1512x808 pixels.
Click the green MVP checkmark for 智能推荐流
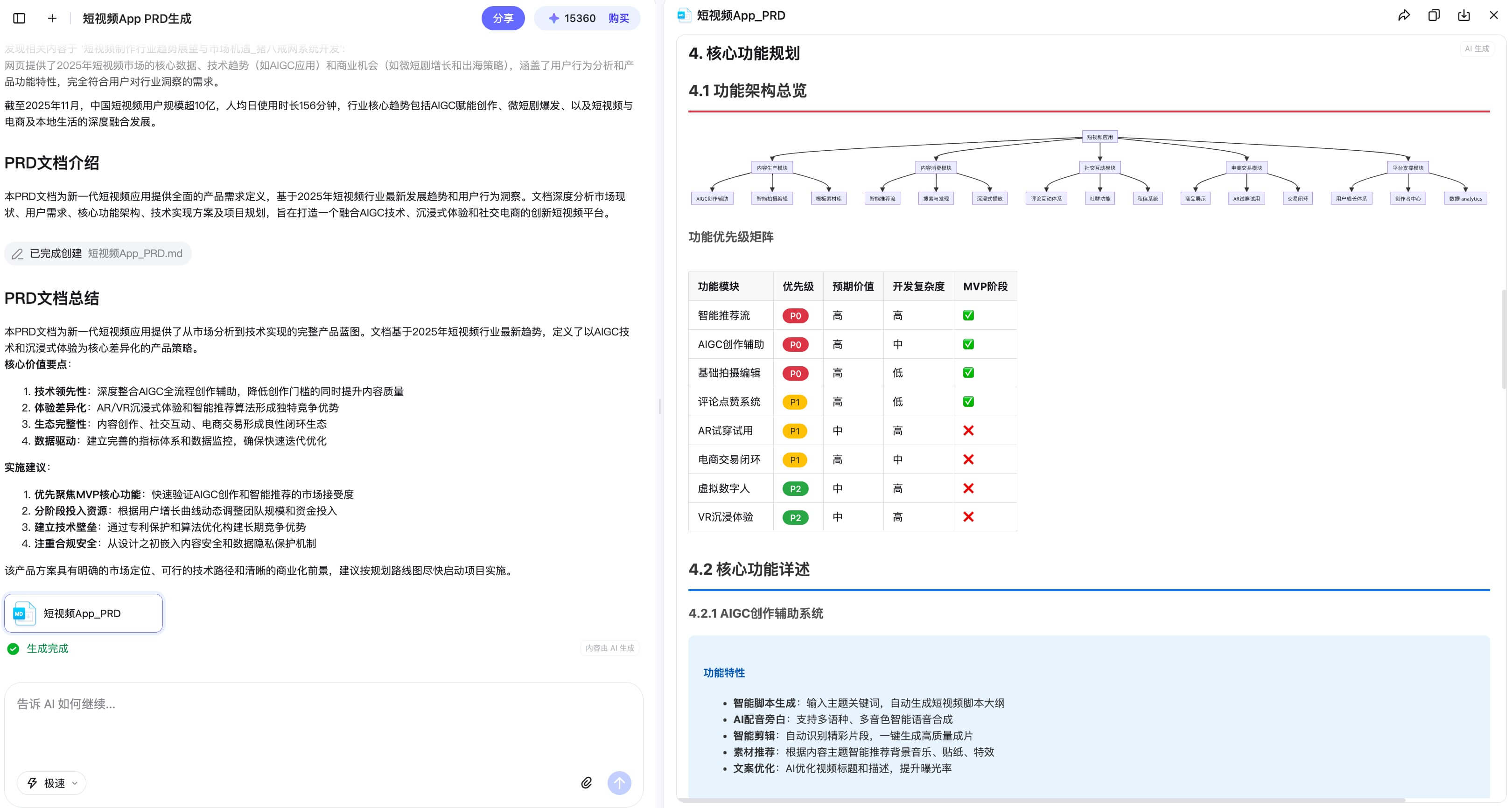[x=968, y=315]
